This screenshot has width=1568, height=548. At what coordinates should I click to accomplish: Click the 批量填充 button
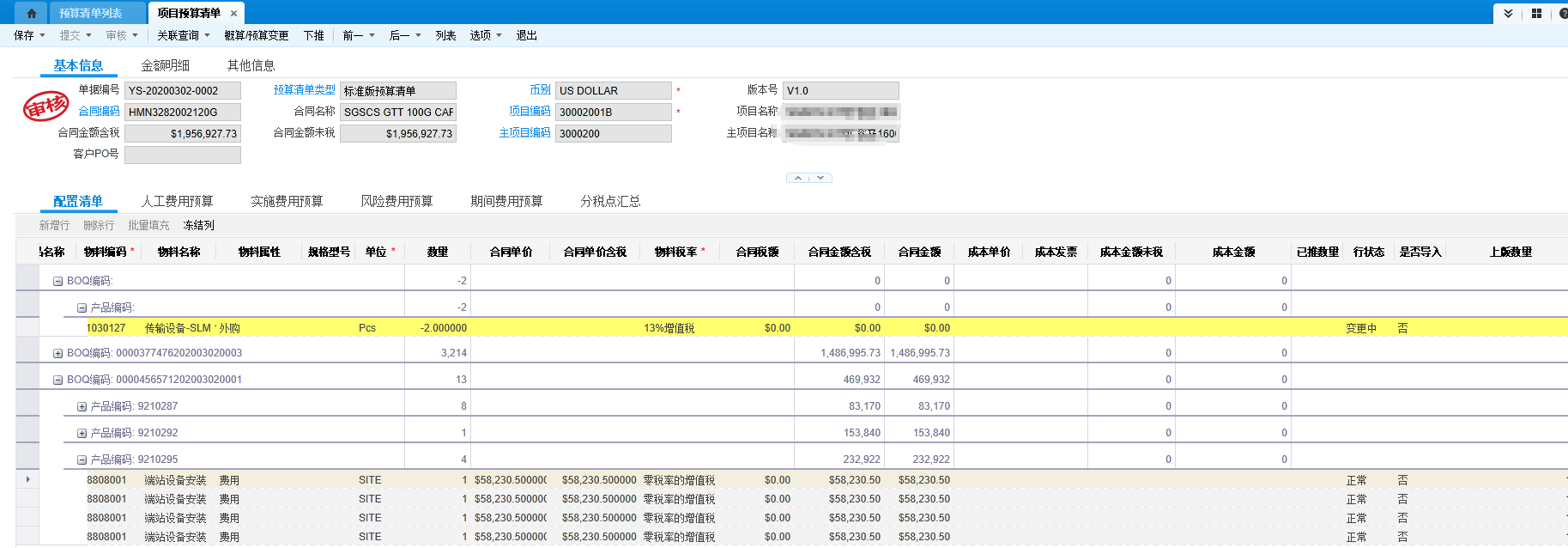(148, 225)
